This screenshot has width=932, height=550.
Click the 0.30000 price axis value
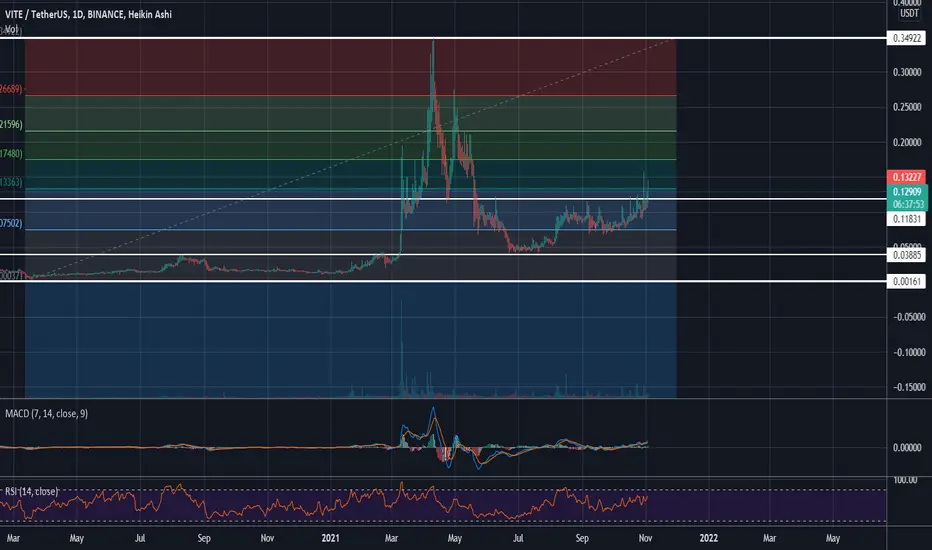pyautogui.click(x=907, y=72)
